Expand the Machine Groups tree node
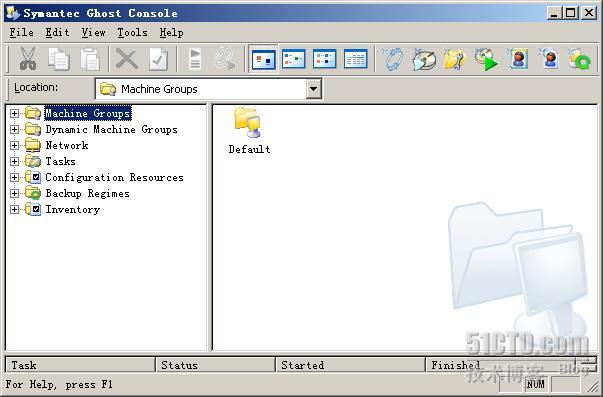The height and width of the screenshot is (397, 603). (14, 113)
